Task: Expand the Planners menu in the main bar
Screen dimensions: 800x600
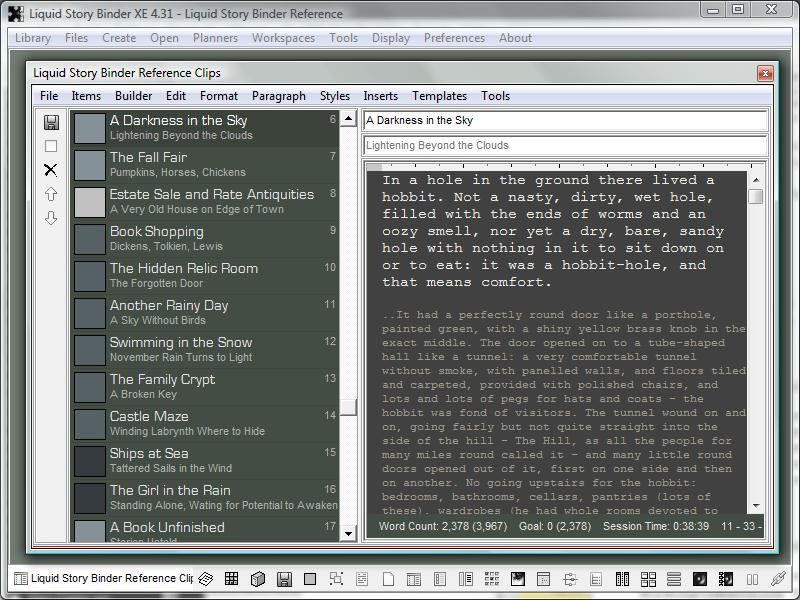Action: pos(215,38)
